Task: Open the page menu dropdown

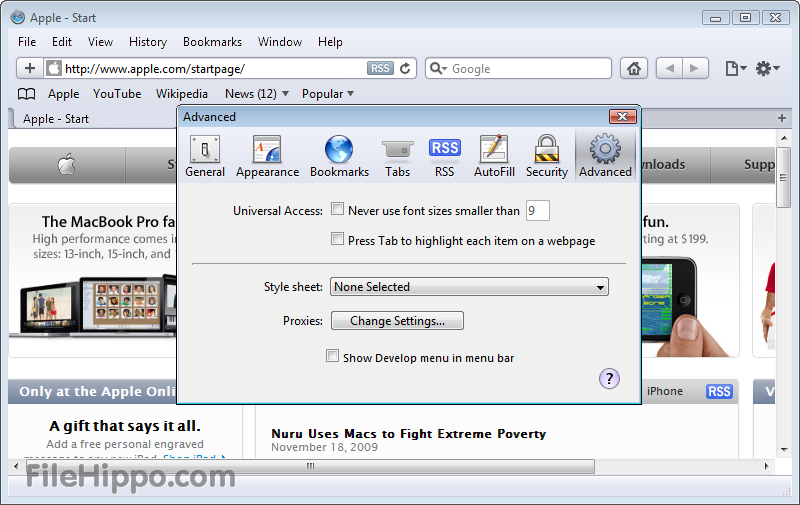Action: (x=736, y=68)
